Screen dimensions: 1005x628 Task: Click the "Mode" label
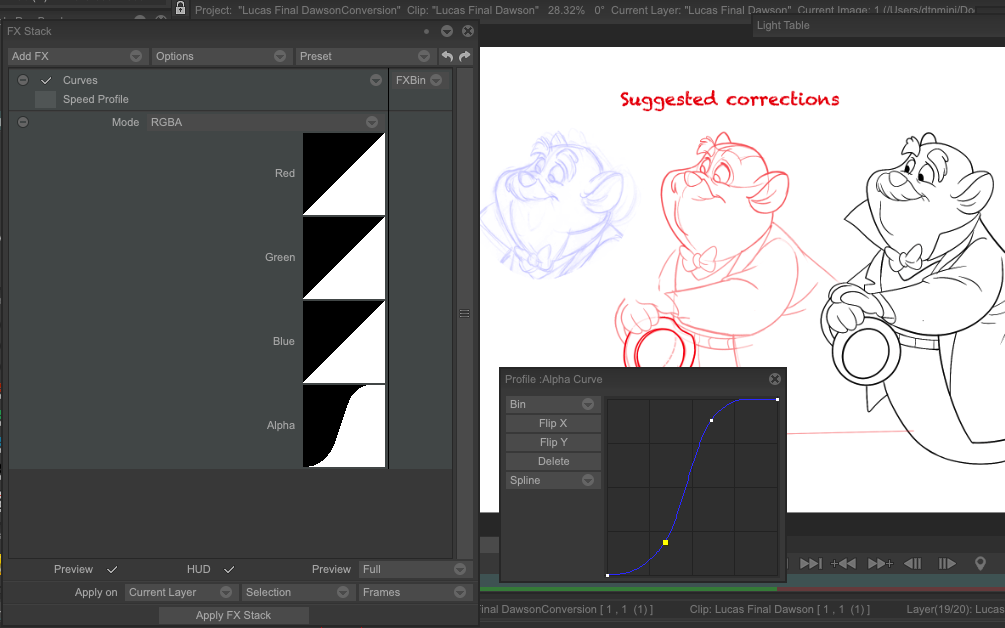126,122
